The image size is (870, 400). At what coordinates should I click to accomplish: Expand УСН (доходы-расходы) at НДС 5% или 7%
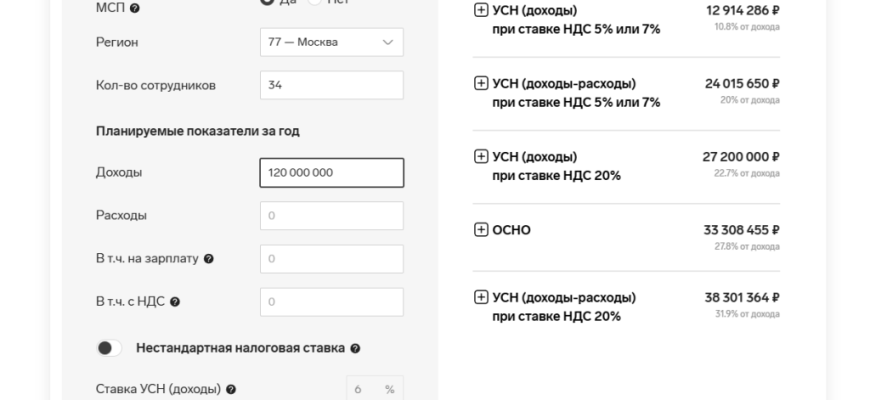coord(480,84)
